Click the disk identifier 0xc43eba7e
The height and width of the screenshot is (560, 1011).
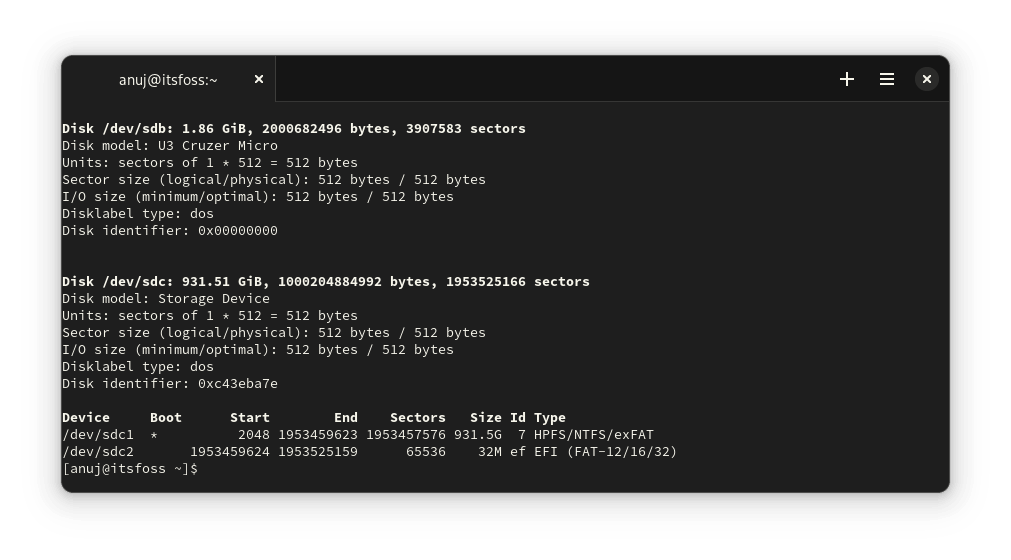(238, 384)
